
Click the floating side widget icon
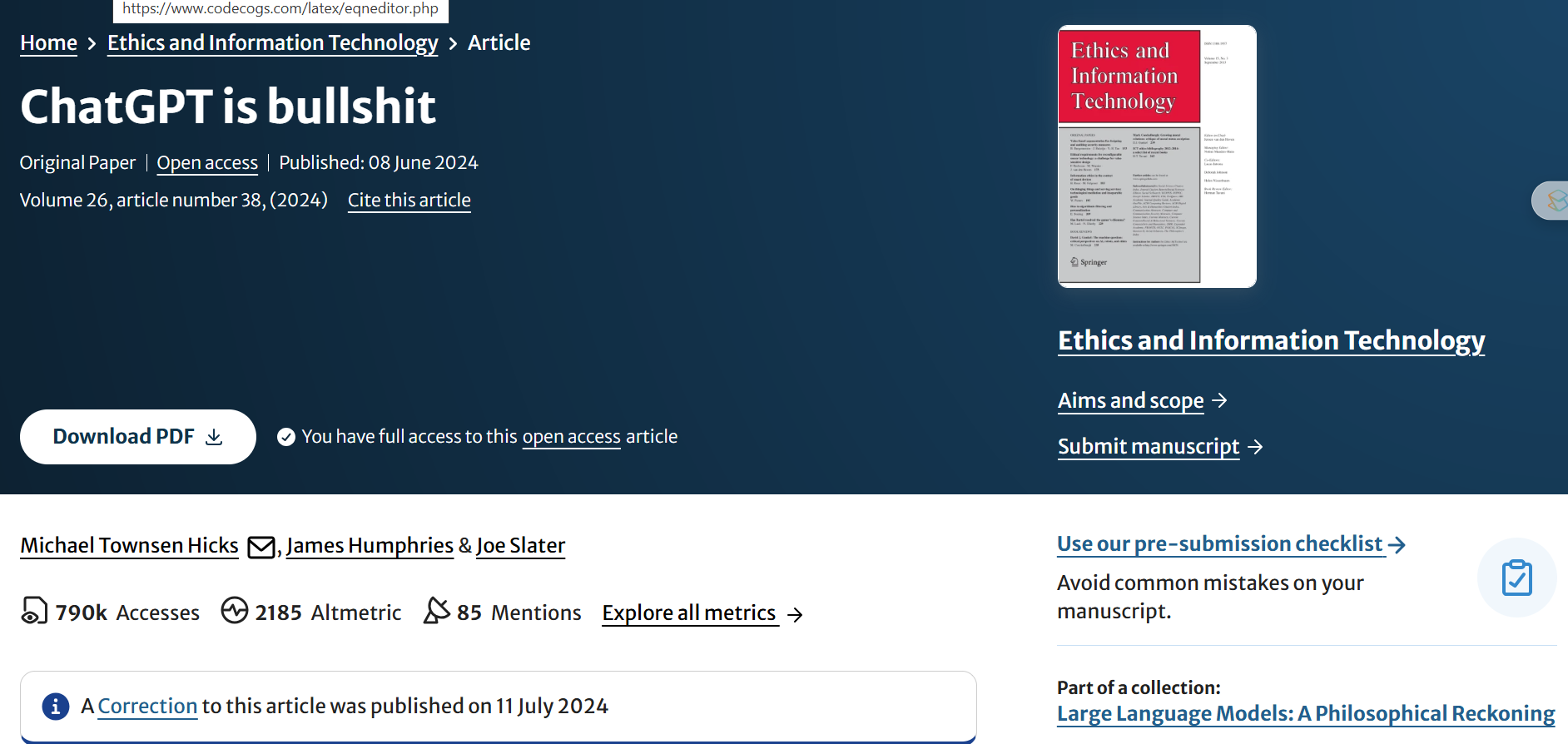(x=1553, y=200)
